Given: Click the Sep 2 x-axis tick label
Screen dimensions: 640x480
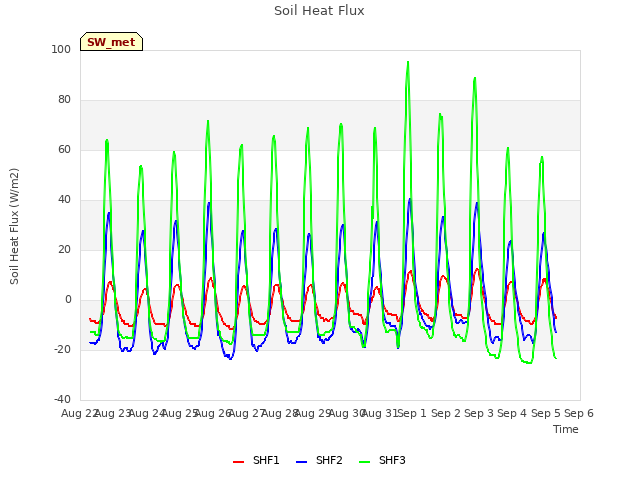Looking at the screenshot, I should point(446,413).
